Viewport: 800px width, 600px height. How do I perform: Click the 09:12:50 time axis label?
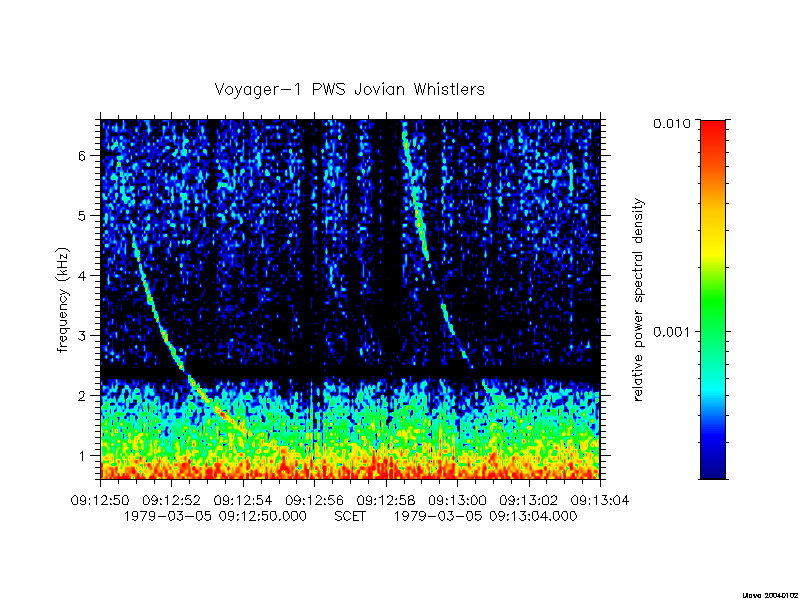pos(99,501)
